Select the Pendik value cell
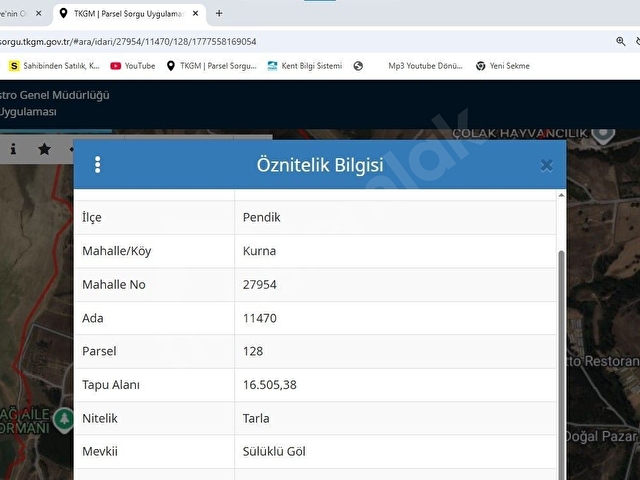This screenshot has width=640, height=480. (395, 218)
